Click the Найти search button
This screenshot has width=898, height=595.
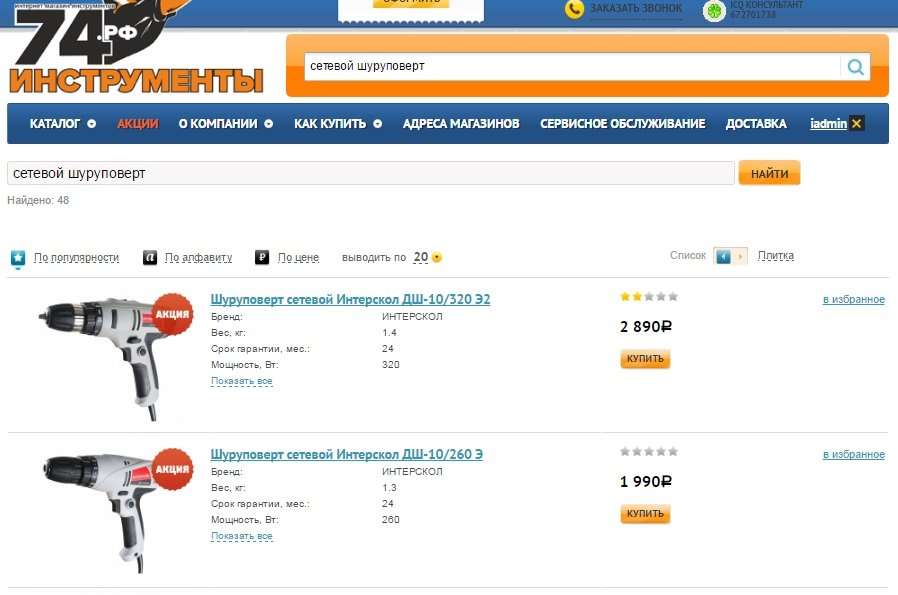pos(769,174)
